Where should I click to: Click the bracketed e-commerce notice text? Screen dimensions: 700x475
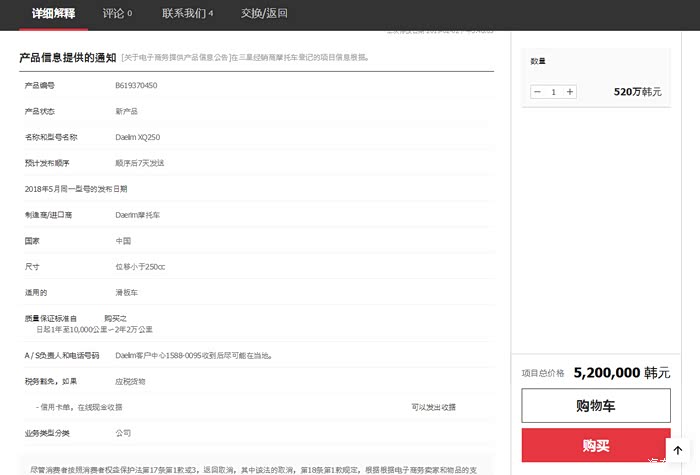245,58
